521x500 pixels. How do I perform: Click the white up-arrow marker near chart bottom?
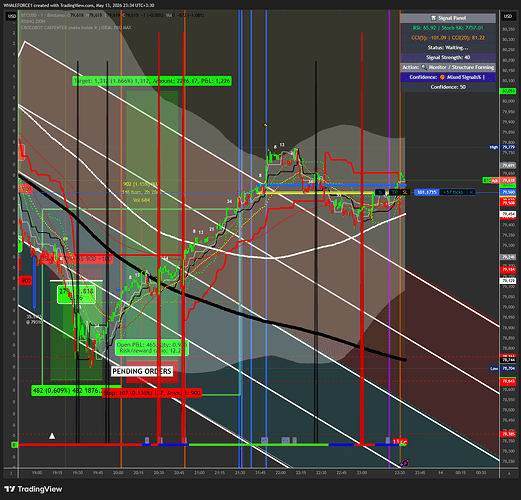click(52, 436)
